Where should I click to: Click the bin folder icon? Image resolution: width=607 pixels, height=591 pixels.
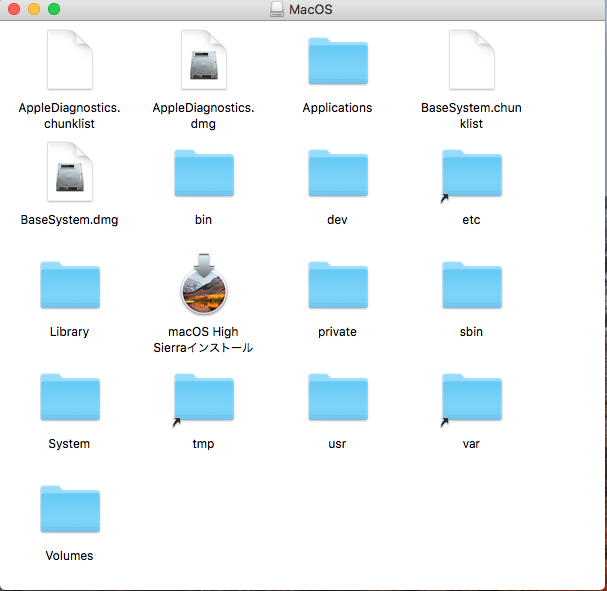click(x=204, y=175)
